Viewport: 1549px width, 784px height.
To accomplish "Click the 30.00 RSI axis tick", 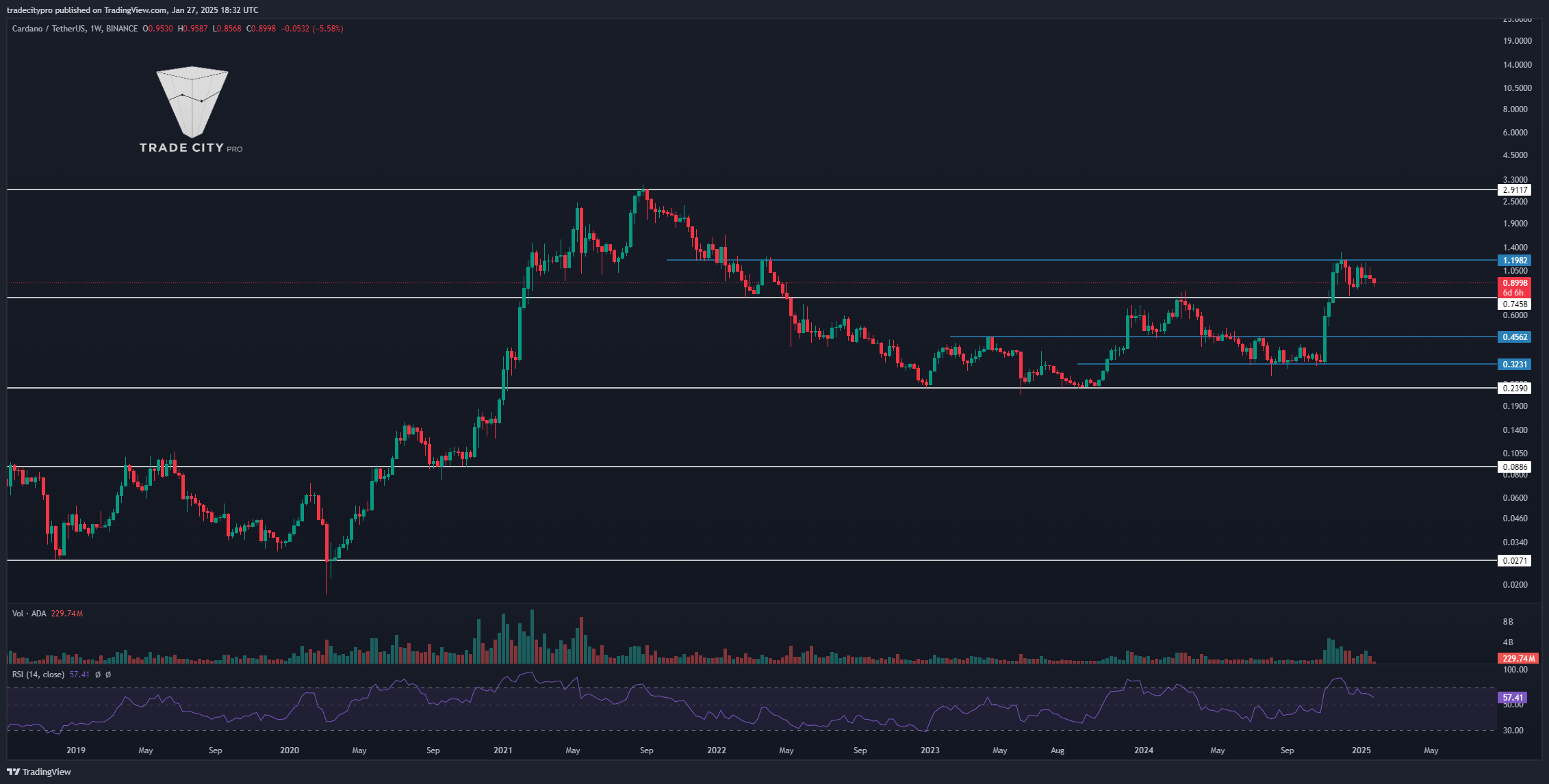I will pyautogui.click(x=1513, y=731).
